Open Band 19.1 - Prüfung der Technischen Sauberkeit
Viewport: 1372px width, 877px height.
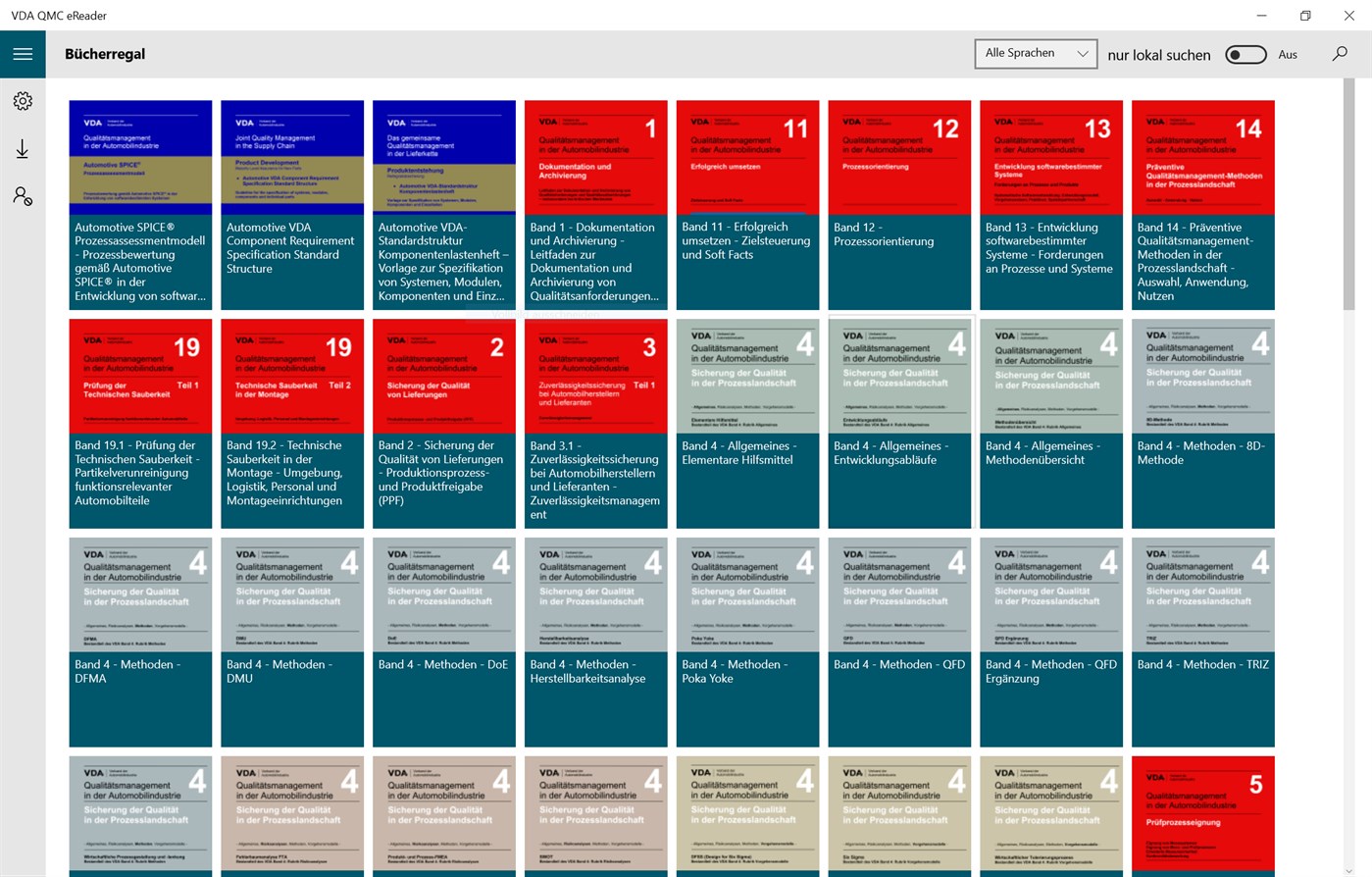tap(139, 423)
